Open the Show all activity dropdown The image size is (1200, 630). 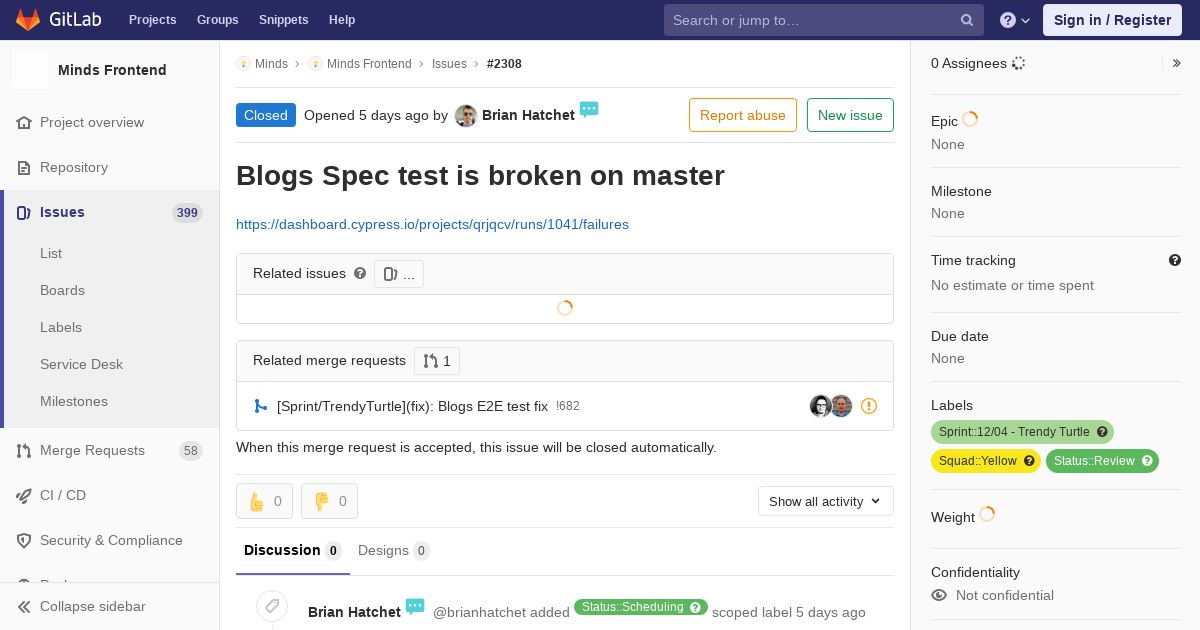coord(826,501)
